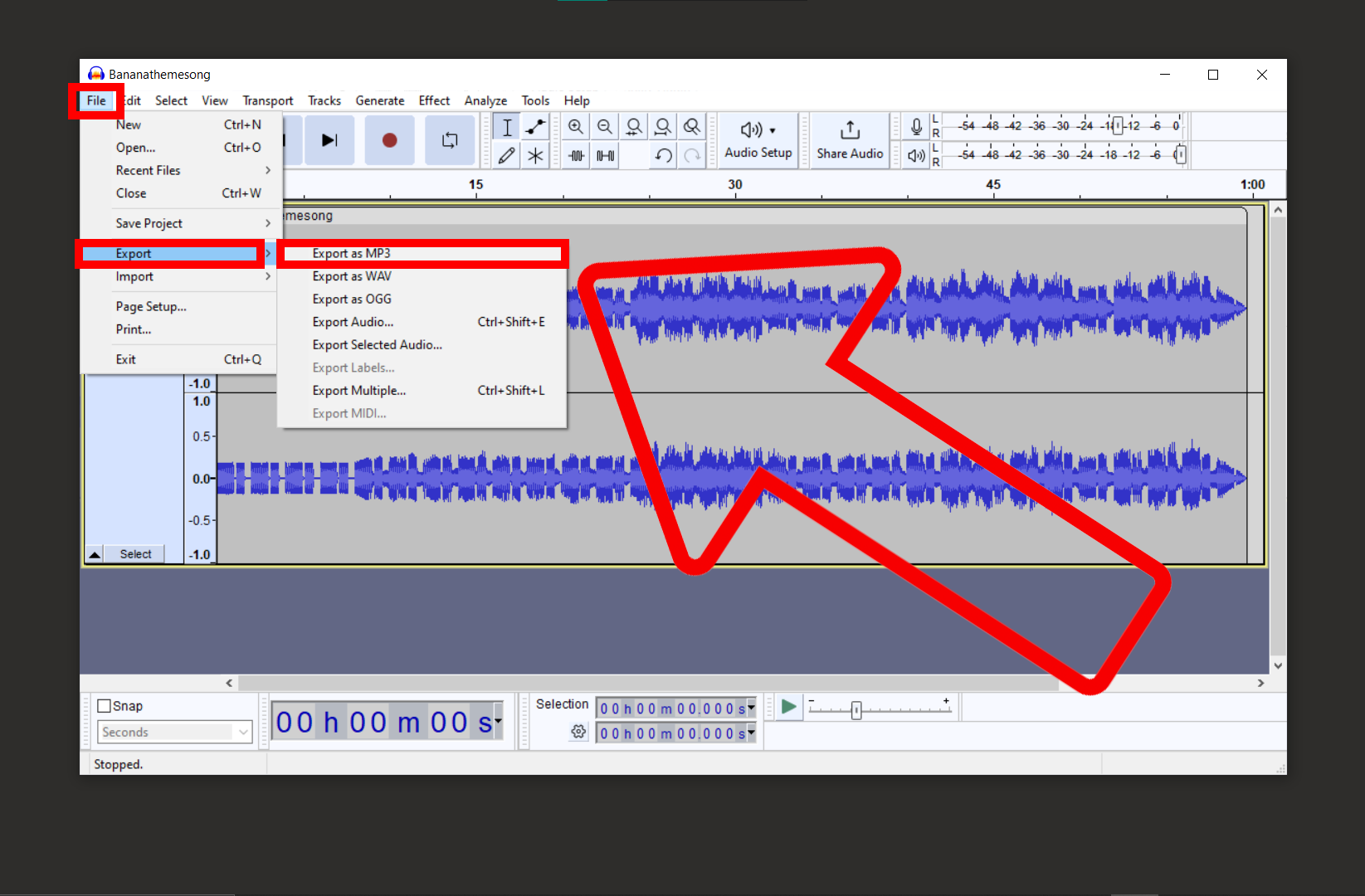Open the Audio Setup panel

point(758,139)
